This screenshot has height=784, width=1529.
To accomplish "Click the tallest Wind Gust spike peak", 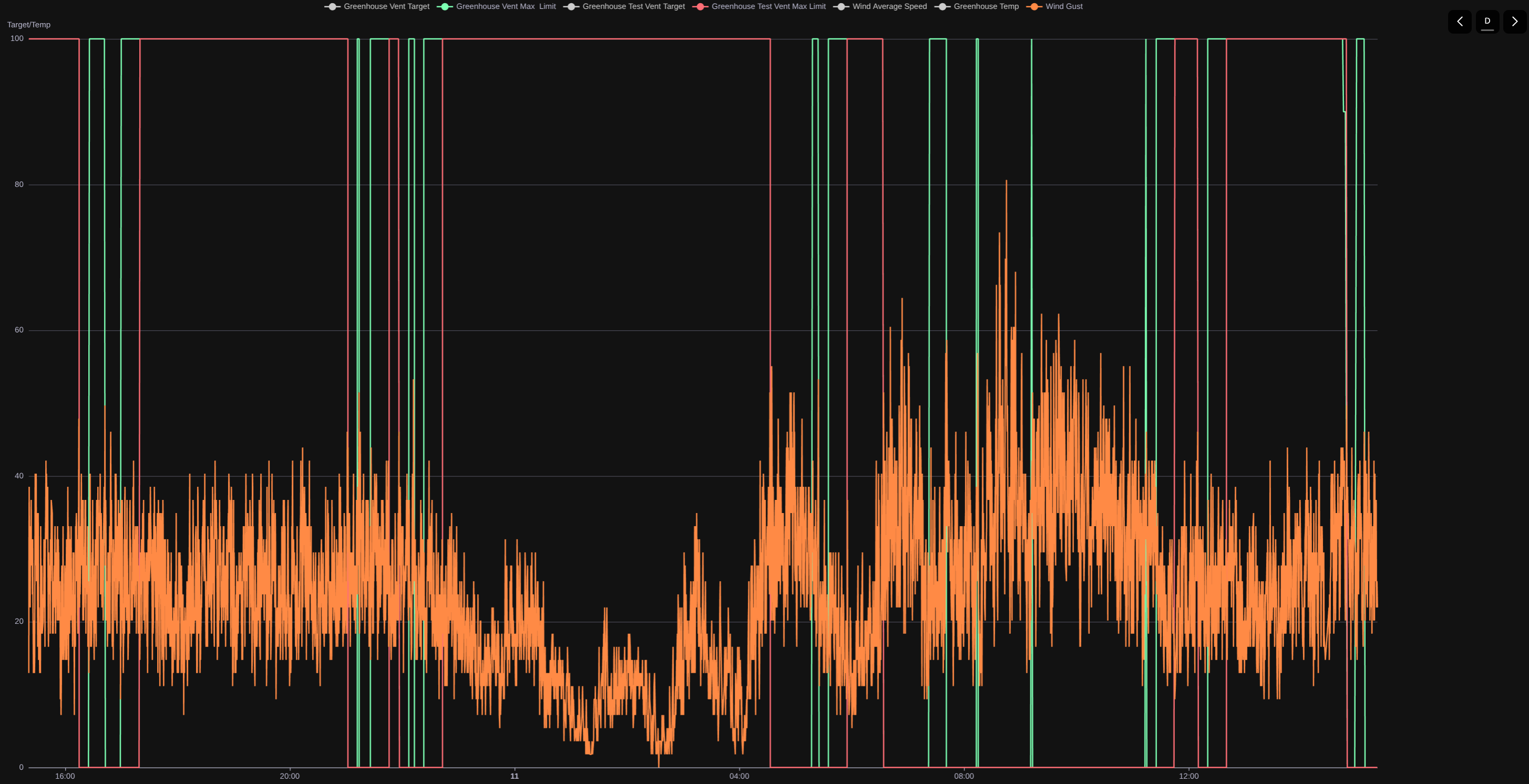I will click(x=1006, y=182).
